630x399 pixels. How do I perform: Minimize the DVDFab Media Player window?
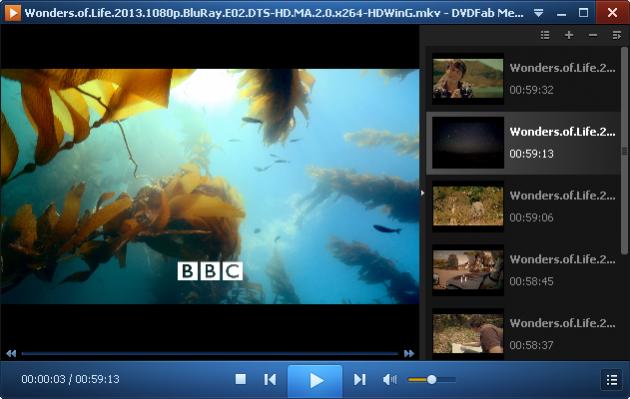coord(561,13)
